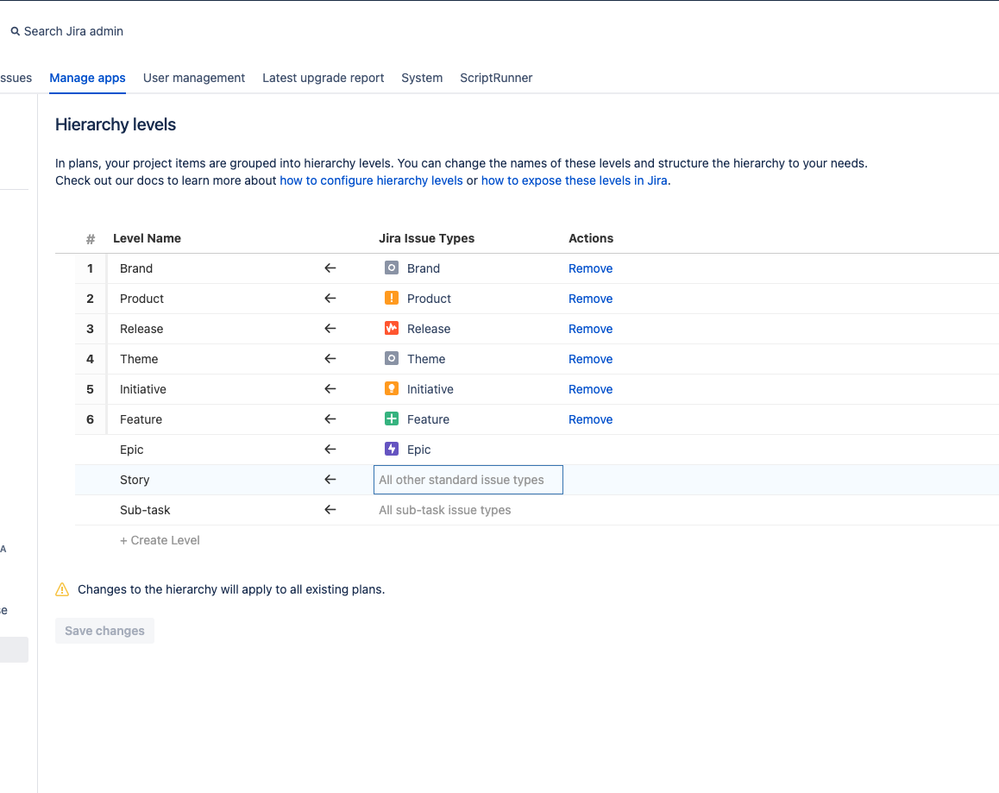
Task: Click the row number 1 cell
Action: [90, 268]
